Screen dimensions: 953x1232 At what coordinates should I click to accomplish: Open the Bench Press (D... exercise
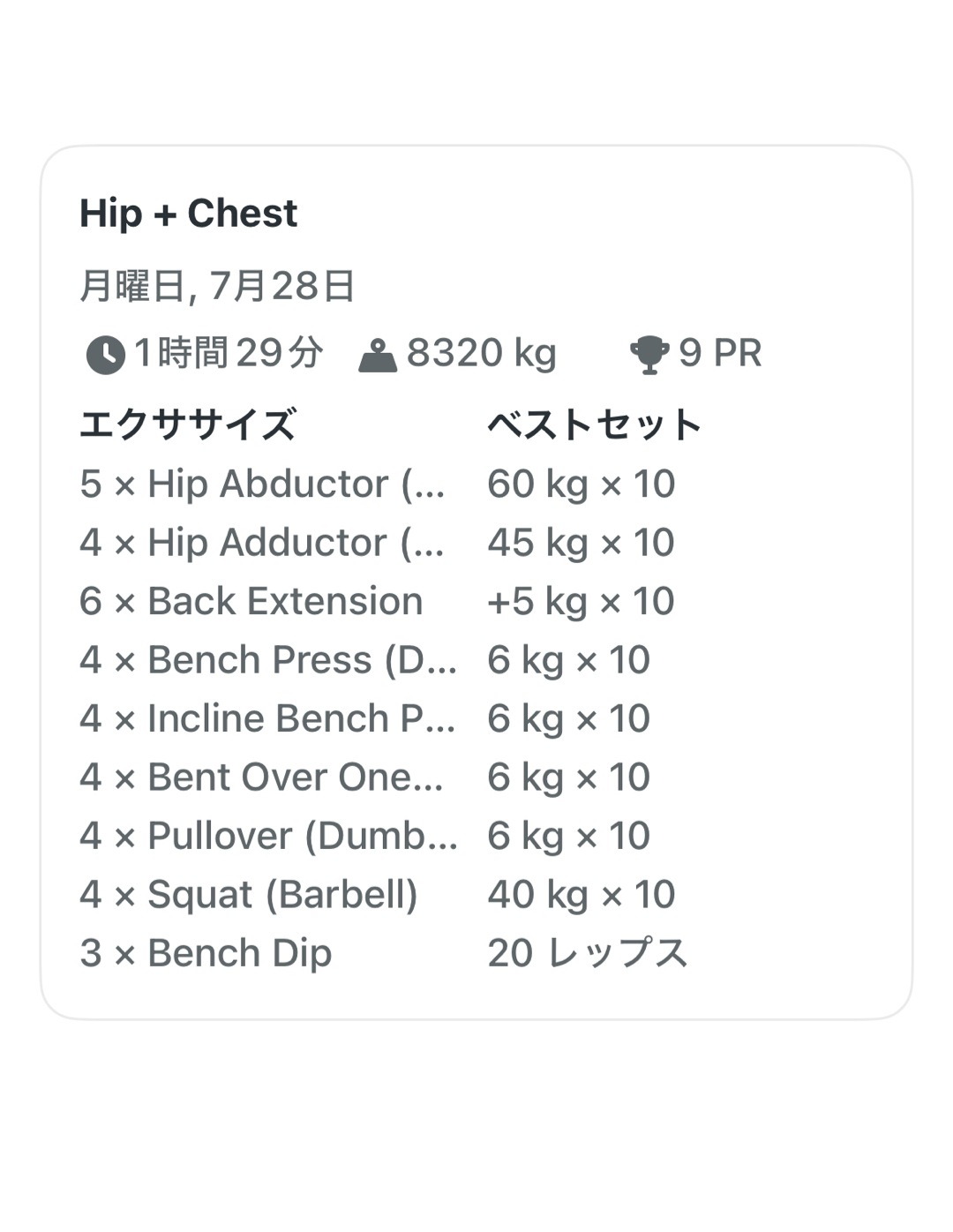267,660
